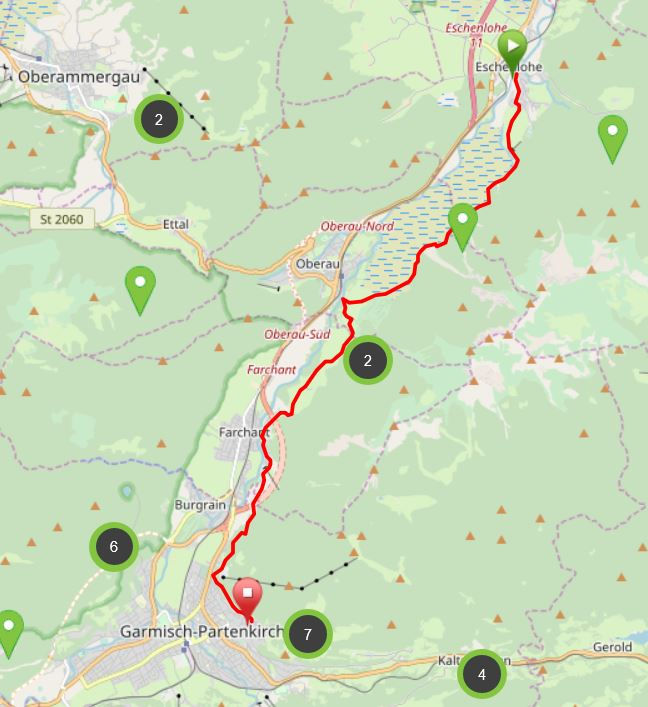Click the red Farchant junction label

pos(271,370)
